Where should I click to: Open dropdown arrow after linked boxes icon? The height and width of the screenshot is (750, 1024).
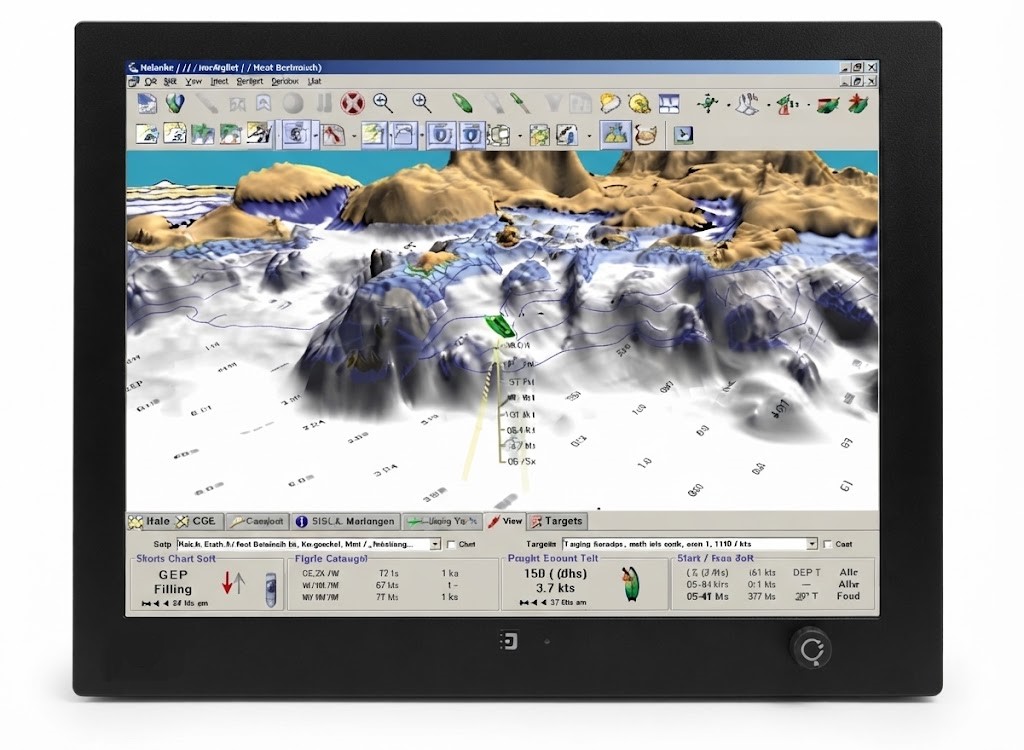click(x=519, y=136)
